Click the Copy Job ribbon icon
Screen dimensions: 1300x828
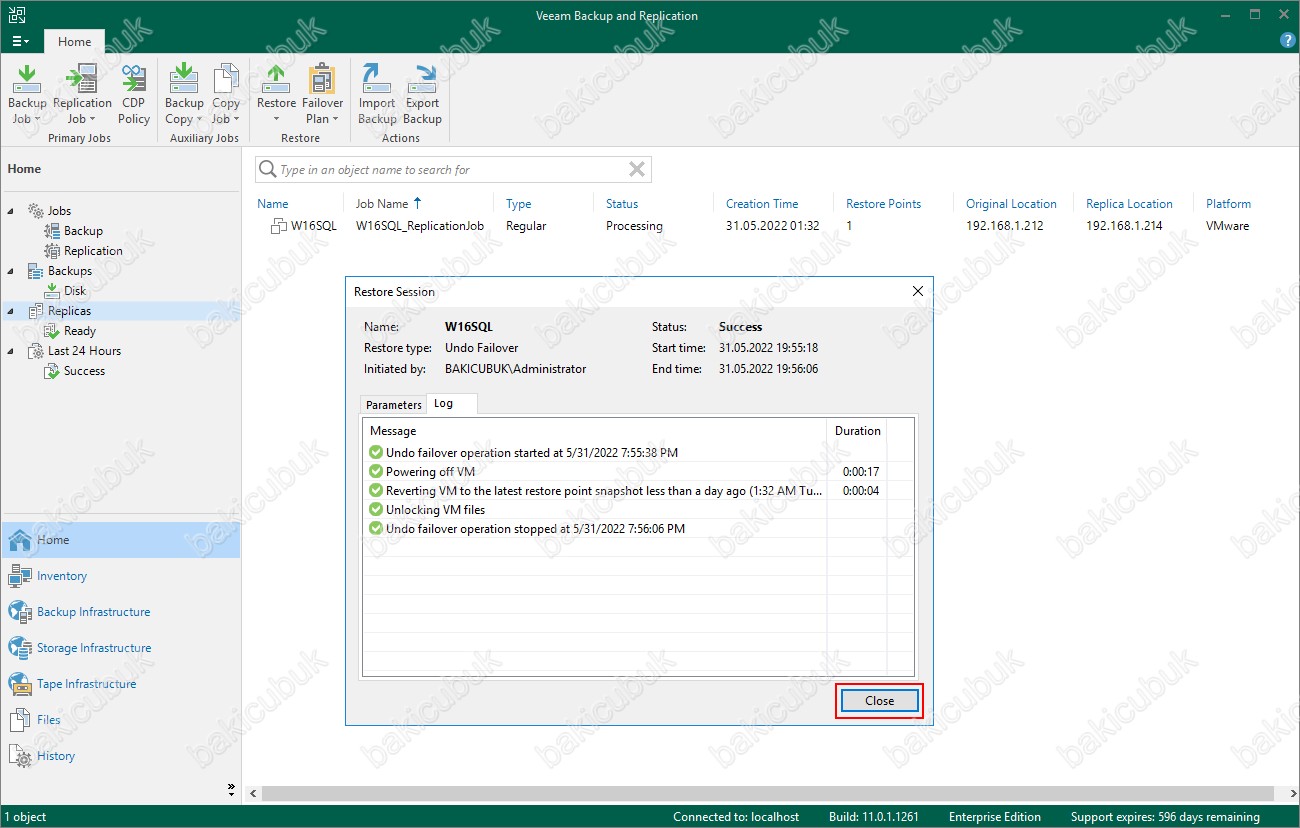coord(226,94)
